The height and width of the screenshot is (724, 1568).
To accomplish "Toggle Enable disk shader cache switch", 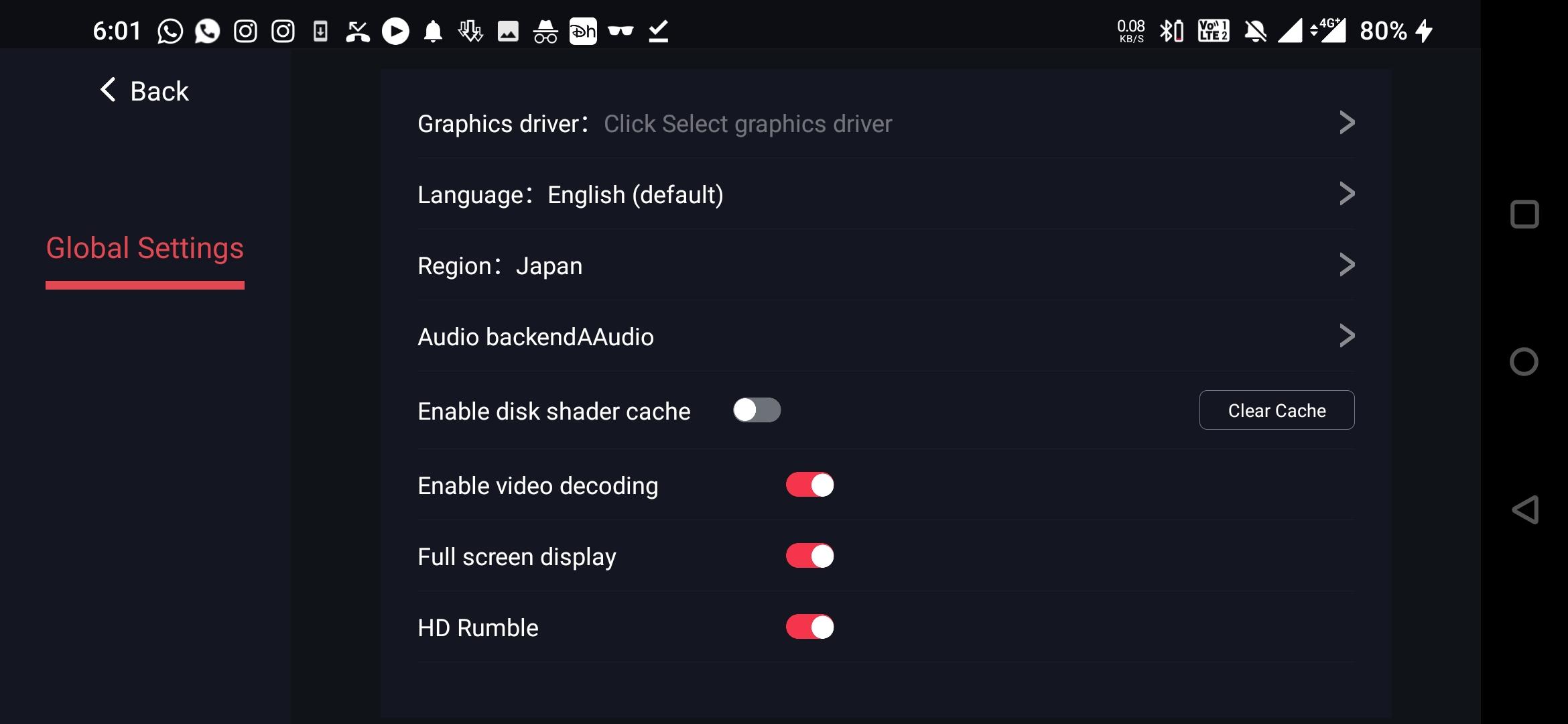I will [755, 410].
